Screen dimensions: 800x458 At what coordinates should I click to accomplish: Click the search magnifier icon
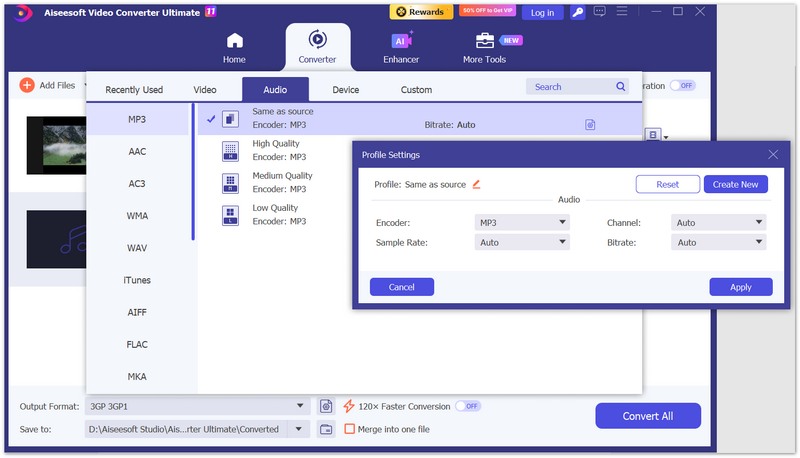621,87
